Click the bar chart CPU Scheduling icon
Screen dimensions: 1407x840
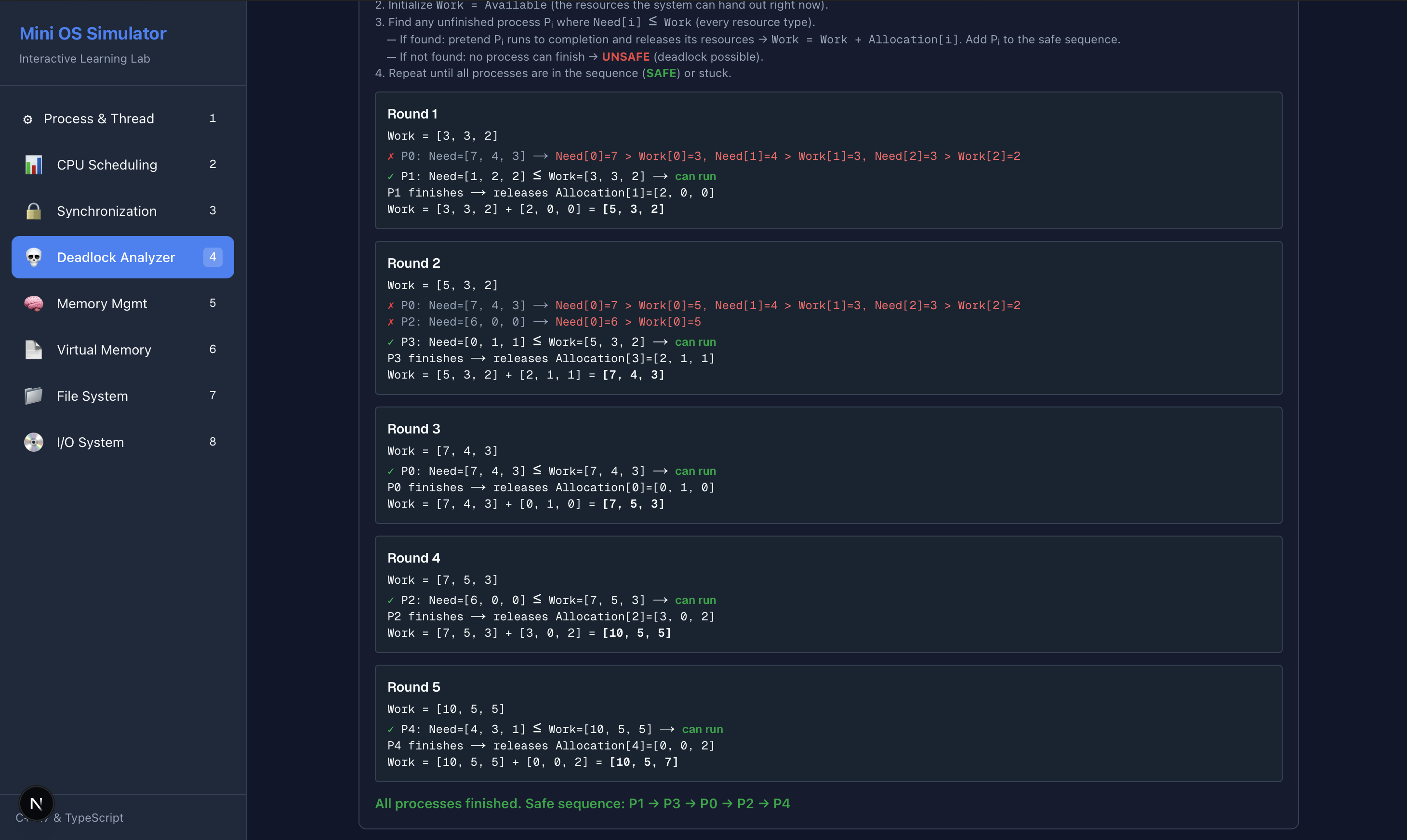point(33,165)
